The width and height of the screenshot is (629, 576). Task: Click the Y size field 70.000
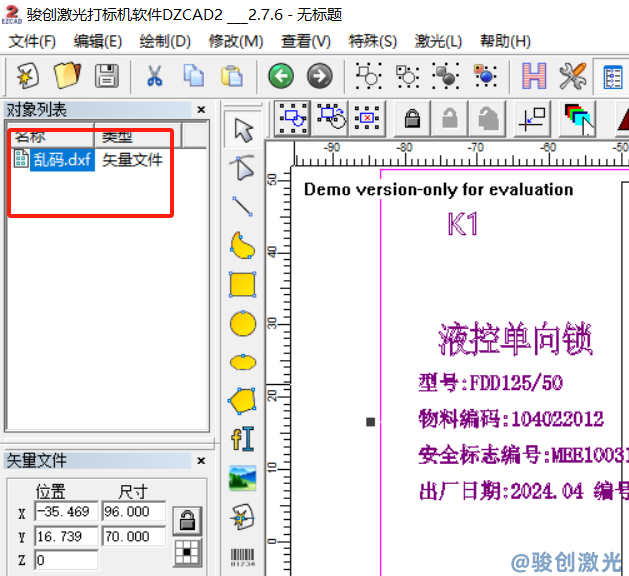[x=134, y=536]
